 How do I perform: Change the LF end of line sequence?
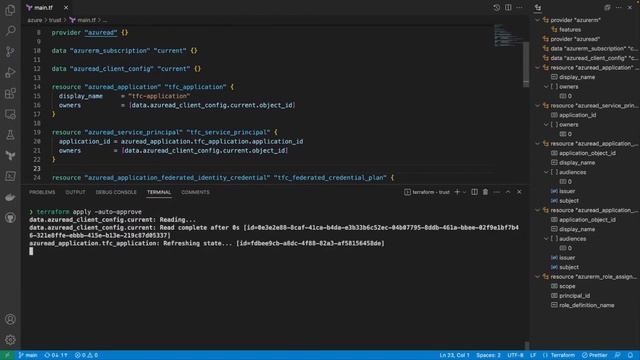533,355
